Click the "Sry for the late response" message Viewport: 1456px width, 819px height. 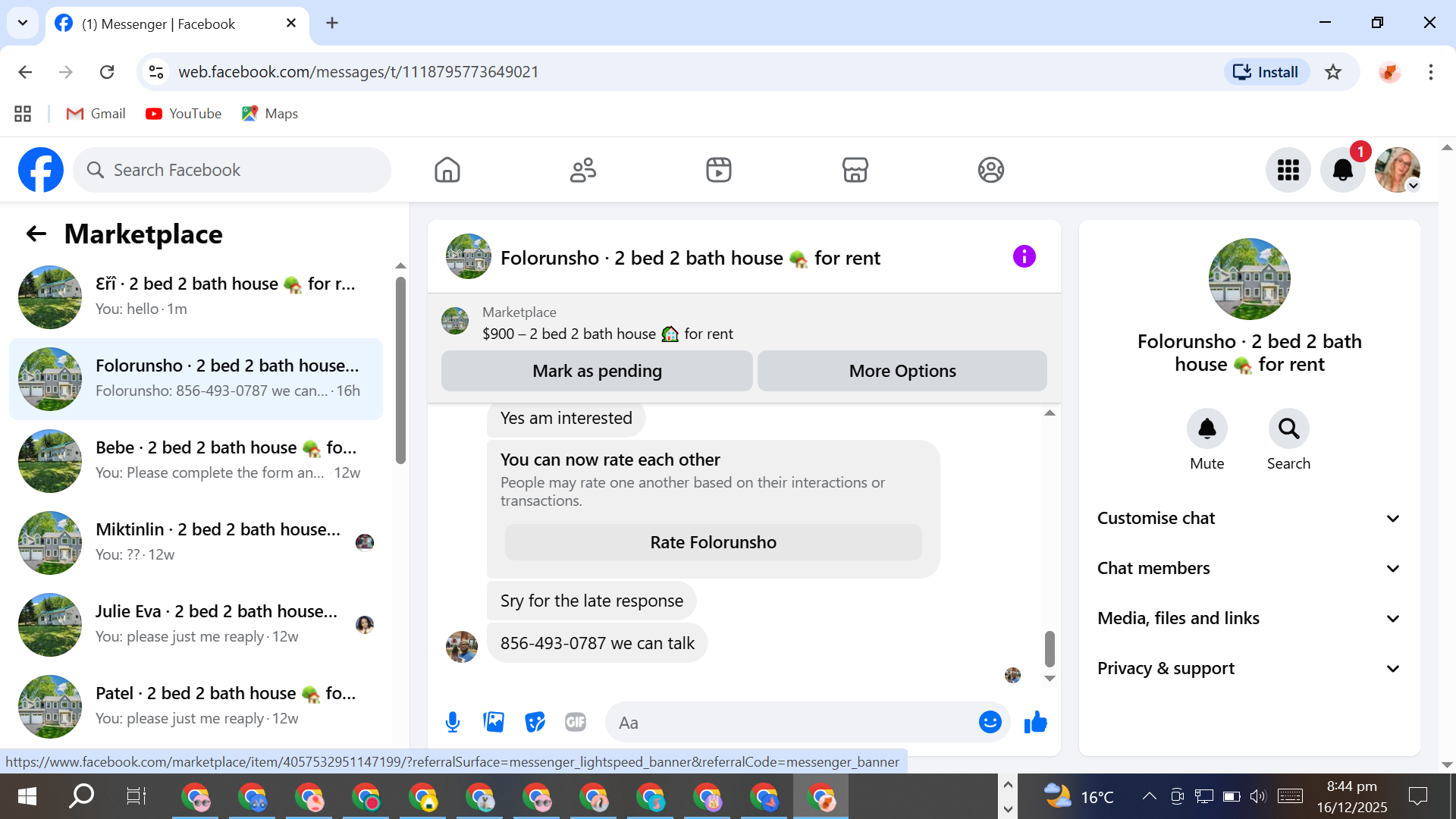[x=591, y=601]
